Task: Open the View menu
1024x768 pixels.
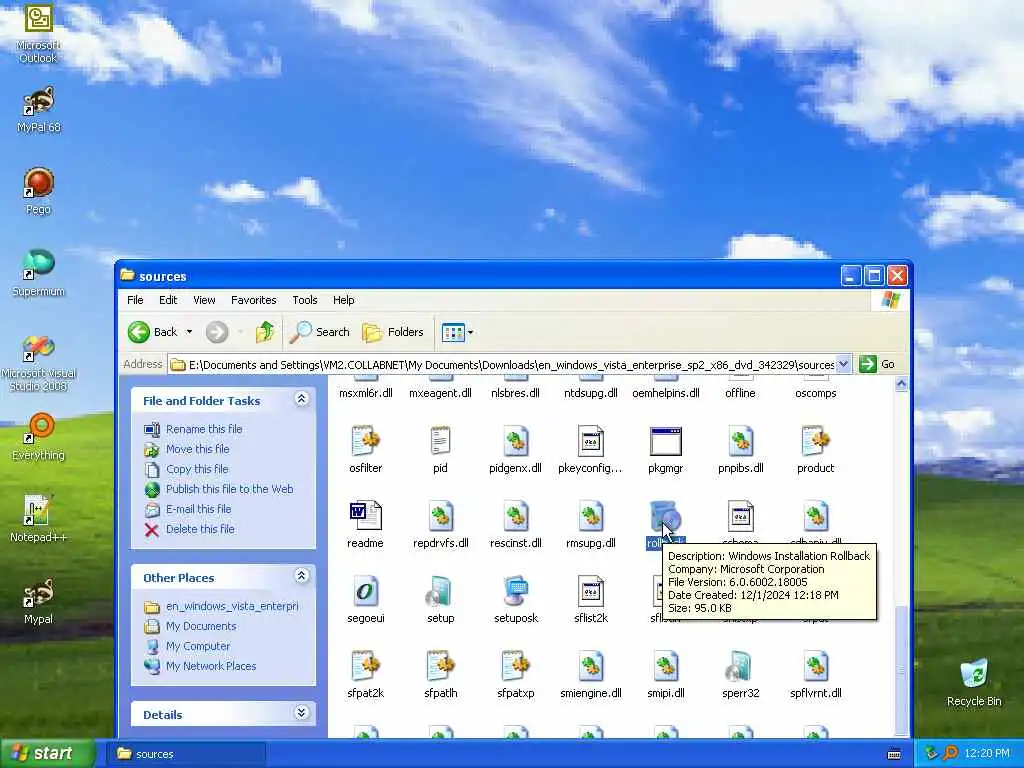Action: 204,300
